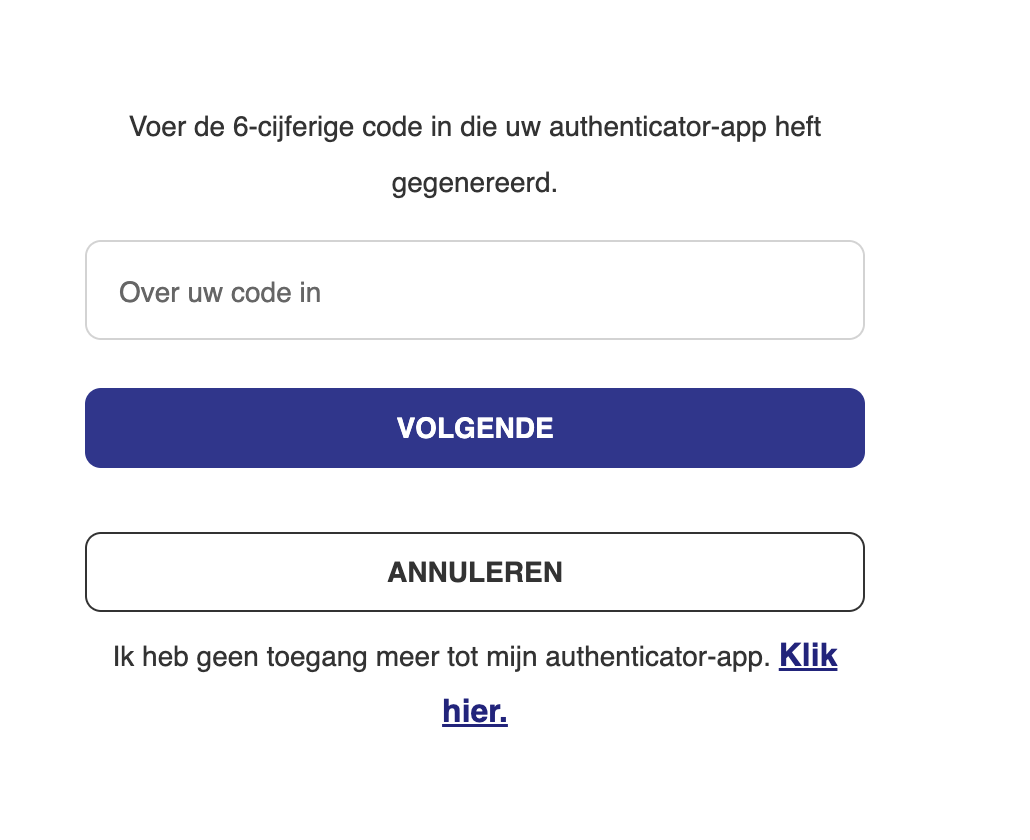The image size is (1030, 840).
Task: Focus the "Over uw code in" field
Action: pos(475,290)
